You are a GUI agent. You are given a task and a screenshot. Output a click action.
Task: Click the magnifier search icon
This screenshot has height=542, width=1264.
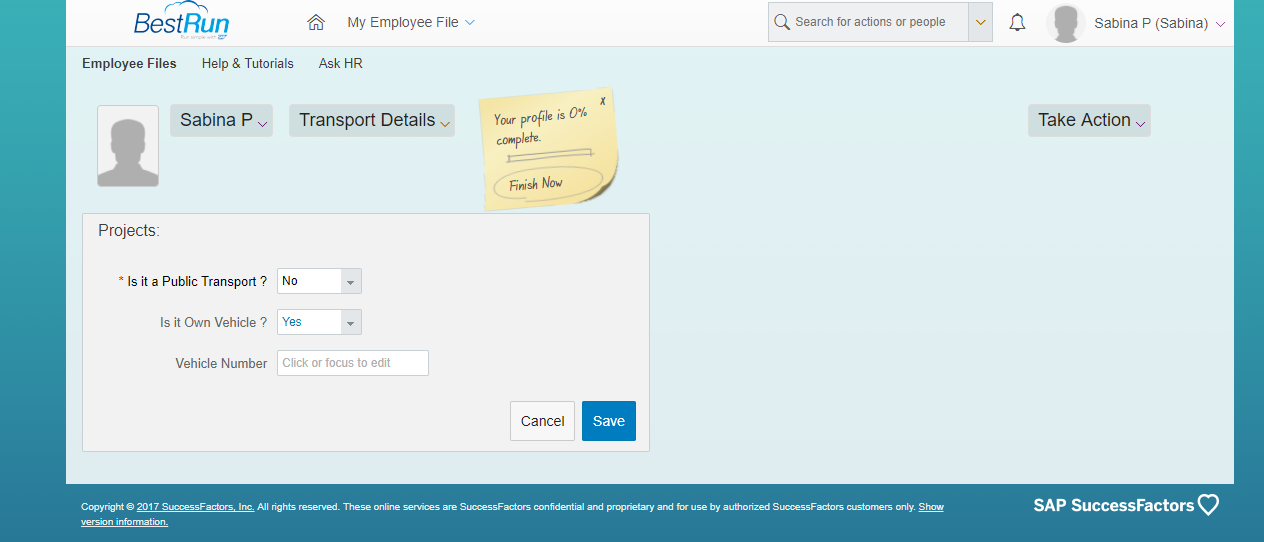point(781,22)
